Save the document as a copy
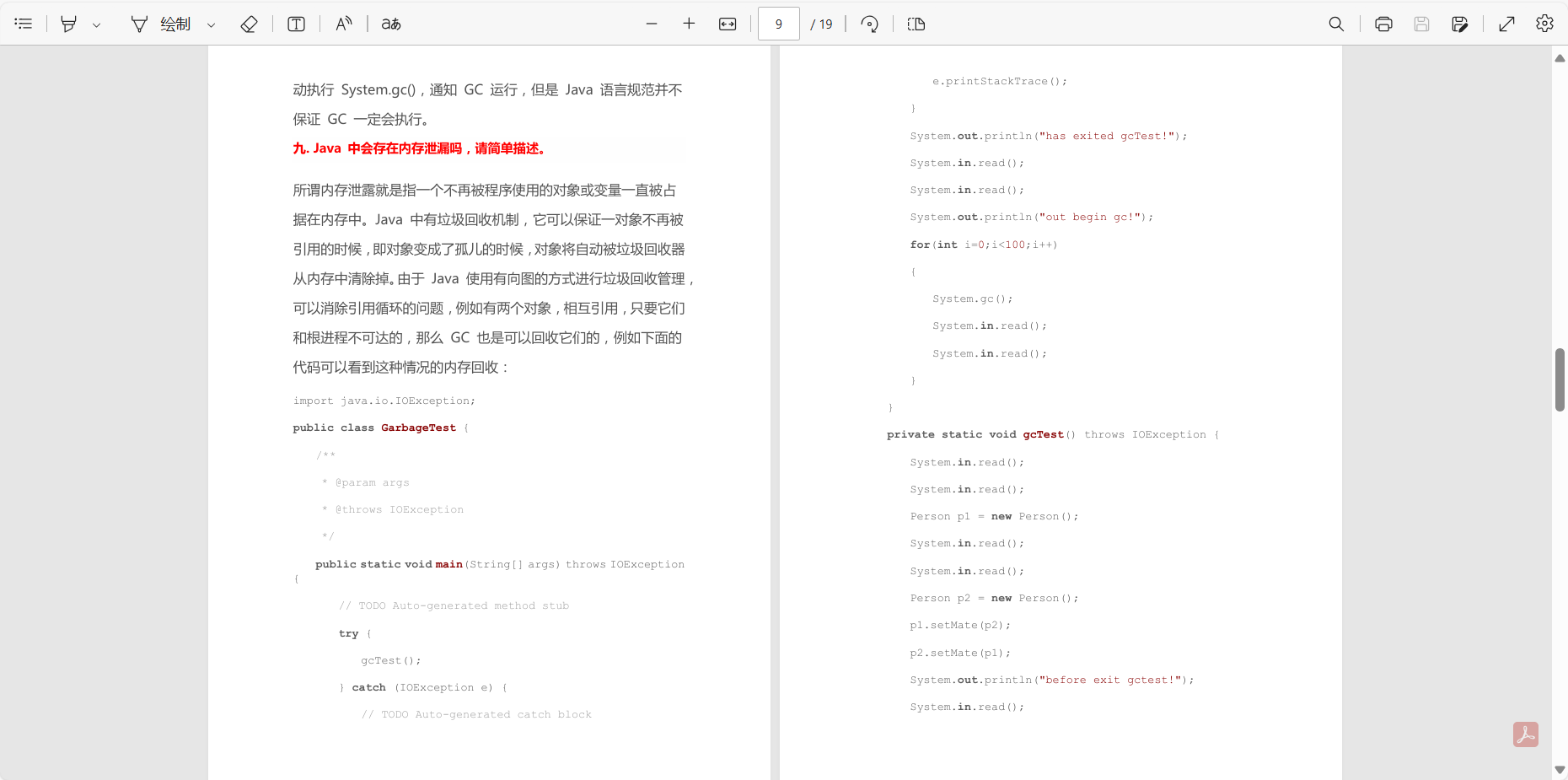The width and height of the screenshot is (1568, 780). [x=1460, y=24]
